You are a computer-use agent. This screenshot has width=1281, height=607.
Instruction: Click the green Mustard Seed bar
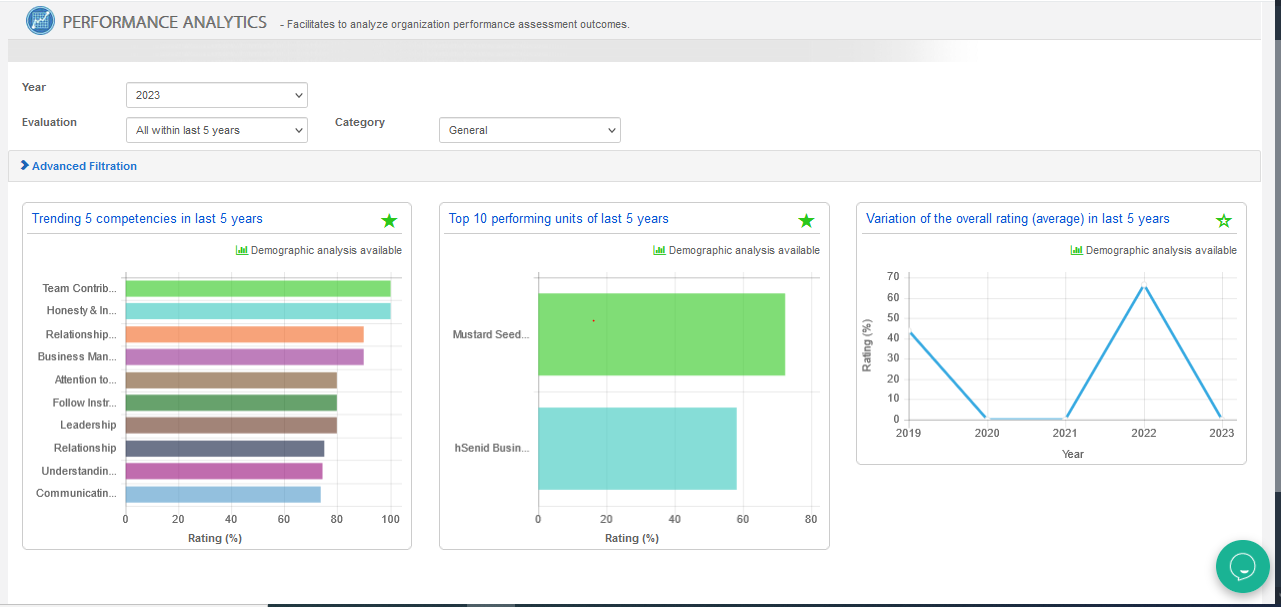[x=661, y=334]
